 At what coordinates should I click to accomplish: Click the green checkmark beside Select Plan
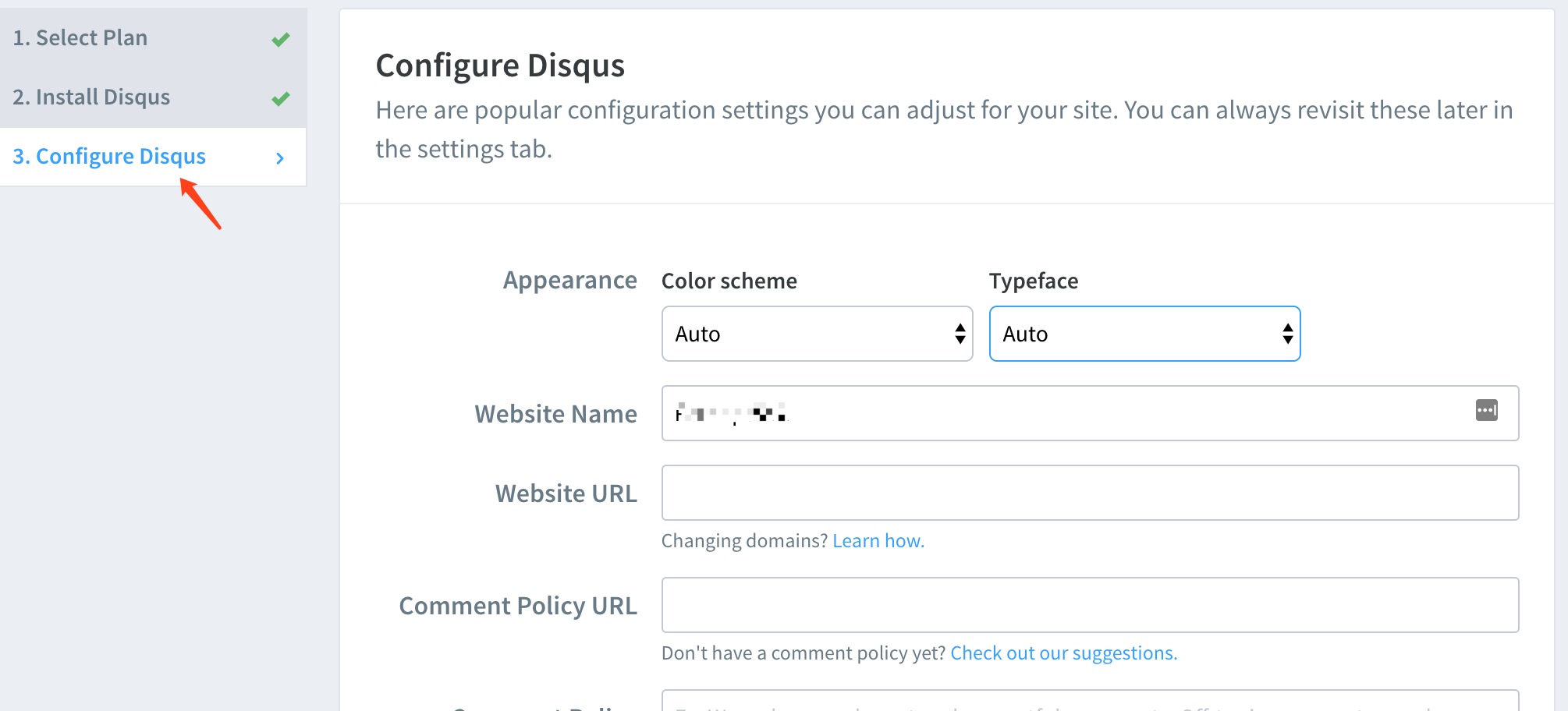[x=281, y=39]
